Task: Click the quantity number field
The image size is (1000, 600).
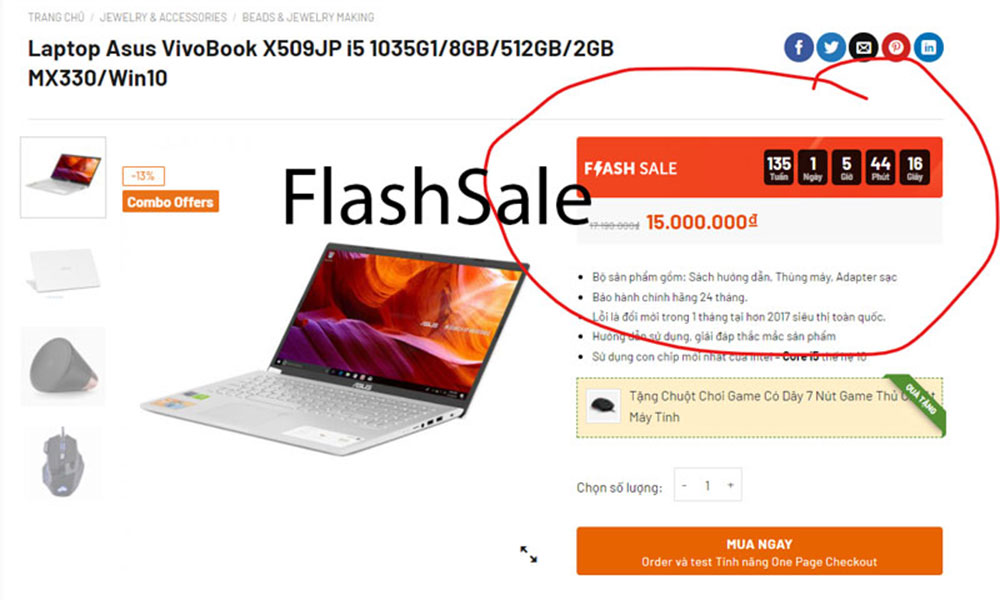Action: pyautogui.click(x=707, y=485)
